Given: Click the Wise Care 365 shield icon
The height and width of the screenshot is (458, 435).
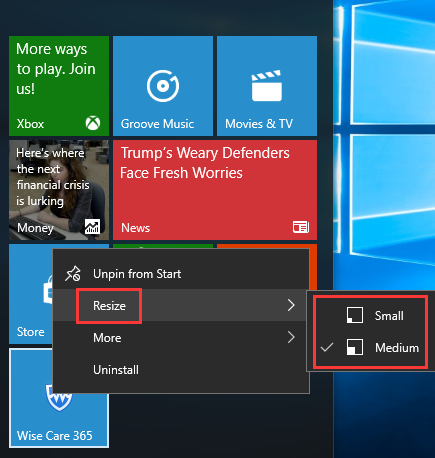Looking at the screenshot, I should (x=59, y=398).
